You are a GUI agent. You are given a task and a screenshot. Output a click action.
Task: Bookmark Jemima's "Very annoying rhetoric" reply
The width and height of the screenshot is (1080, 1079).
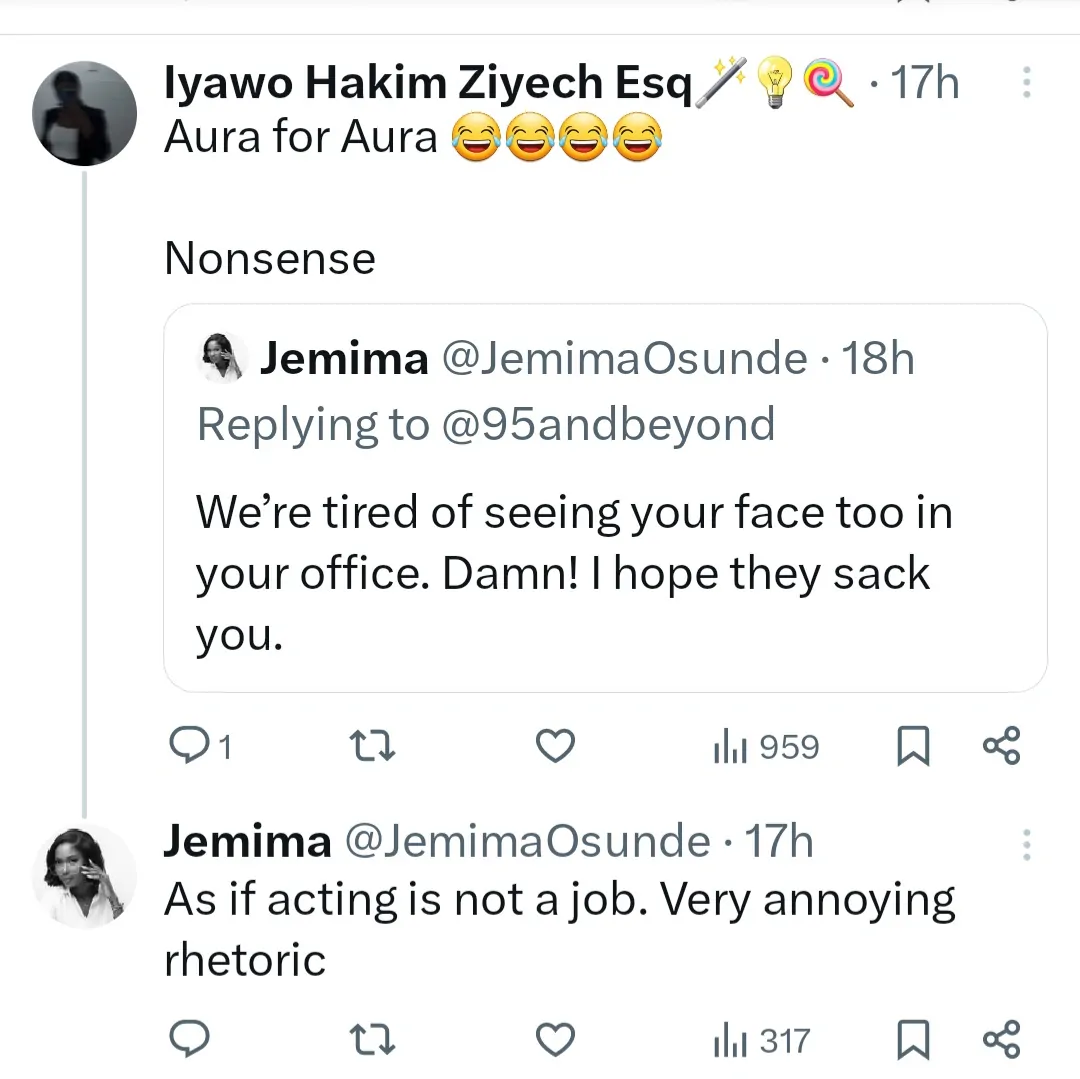coord(913,1041)
